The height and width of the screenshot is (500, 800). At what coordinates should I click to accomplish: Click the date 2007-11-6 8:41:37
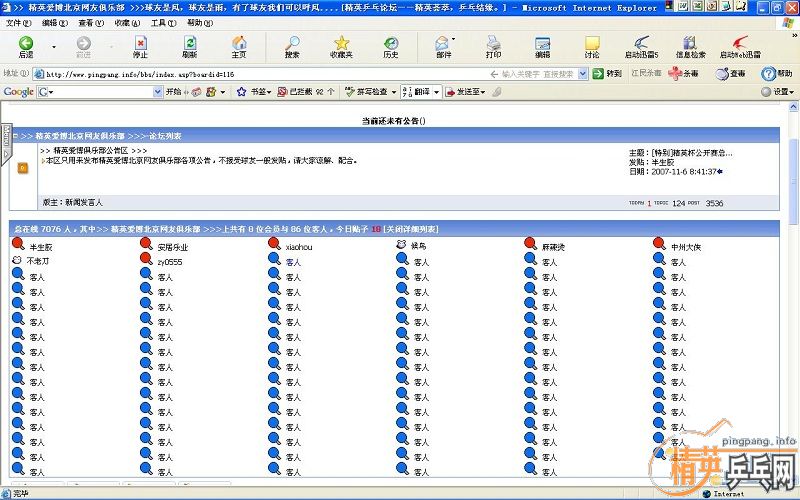point(684,172)
